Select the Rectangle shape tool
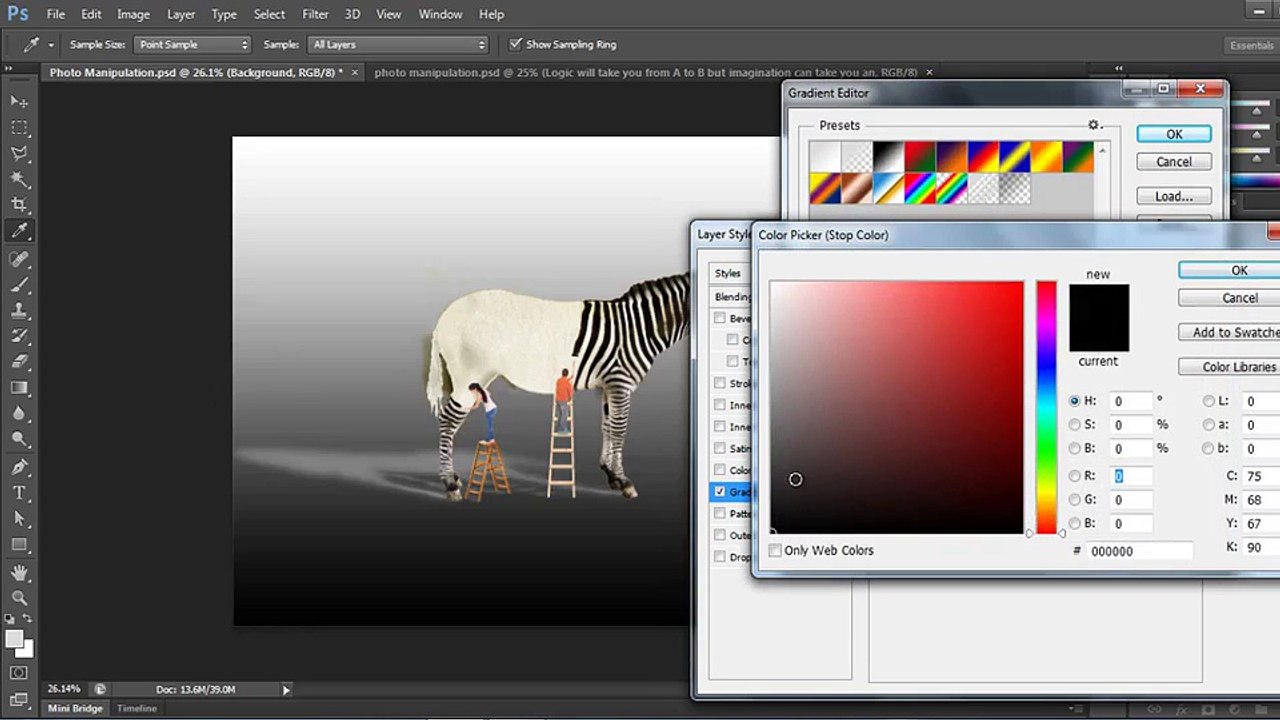This screenshot has width=1280, height=720. tap(19, 545)
